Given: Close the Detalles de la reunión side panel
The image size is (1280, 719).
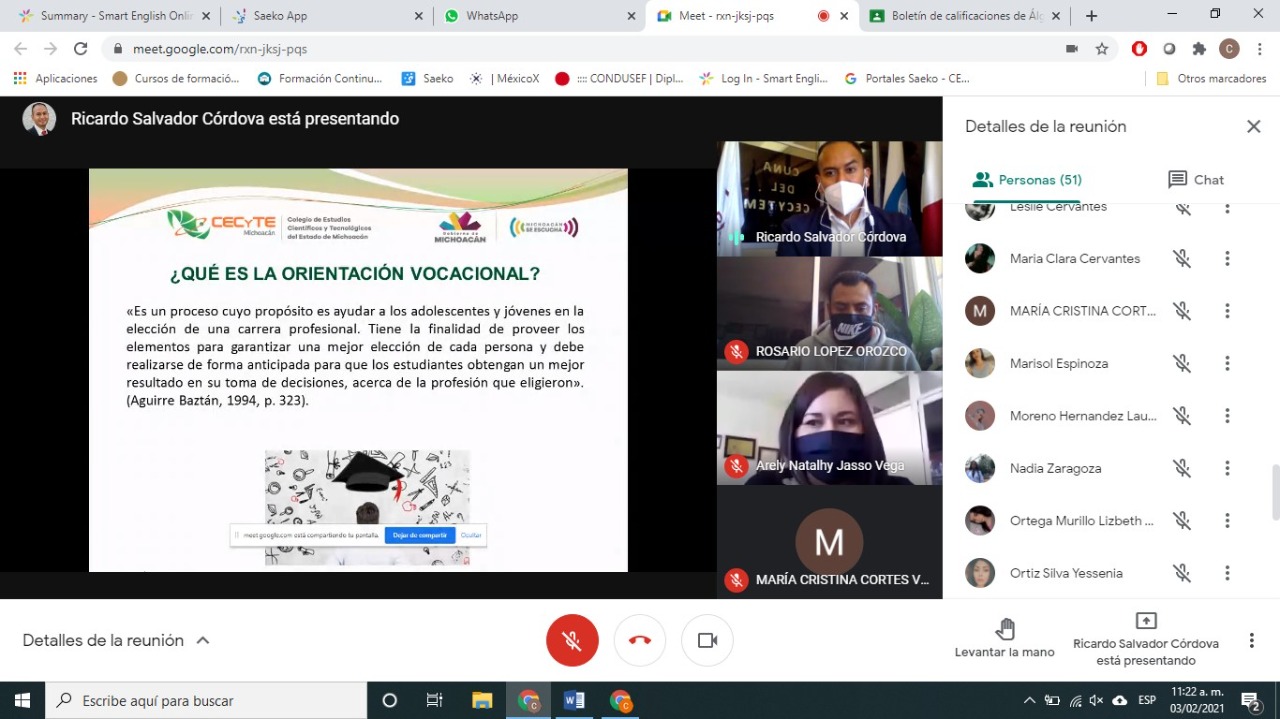Looking at the screenshot, I should [x=1253, y=126].
